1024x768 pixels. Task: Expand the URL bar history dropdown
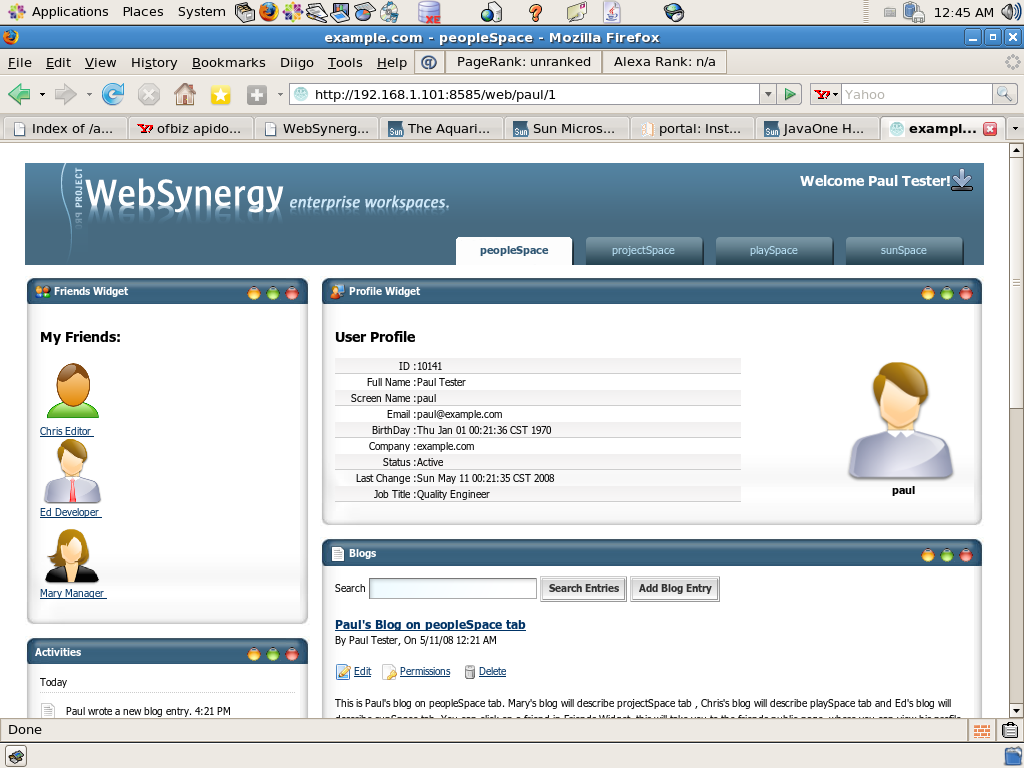768,94
